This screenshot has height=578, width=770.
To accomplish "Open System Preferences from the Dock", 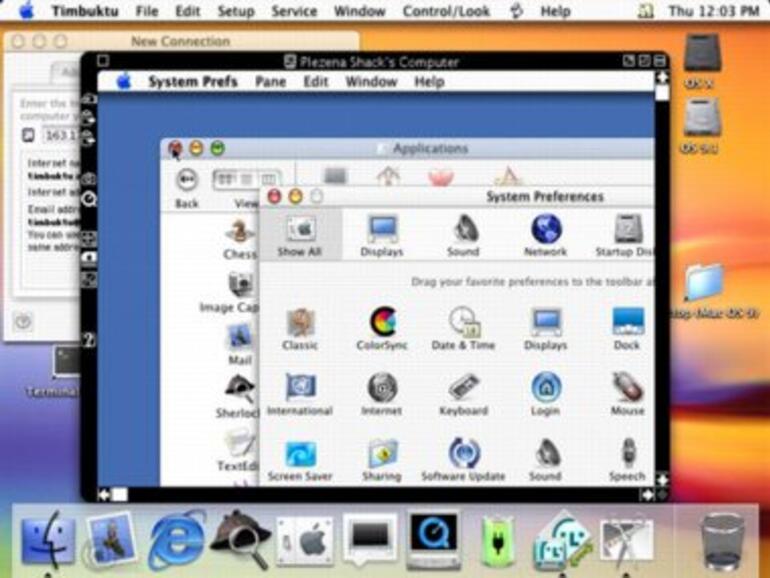I will (x=305, y=540).
